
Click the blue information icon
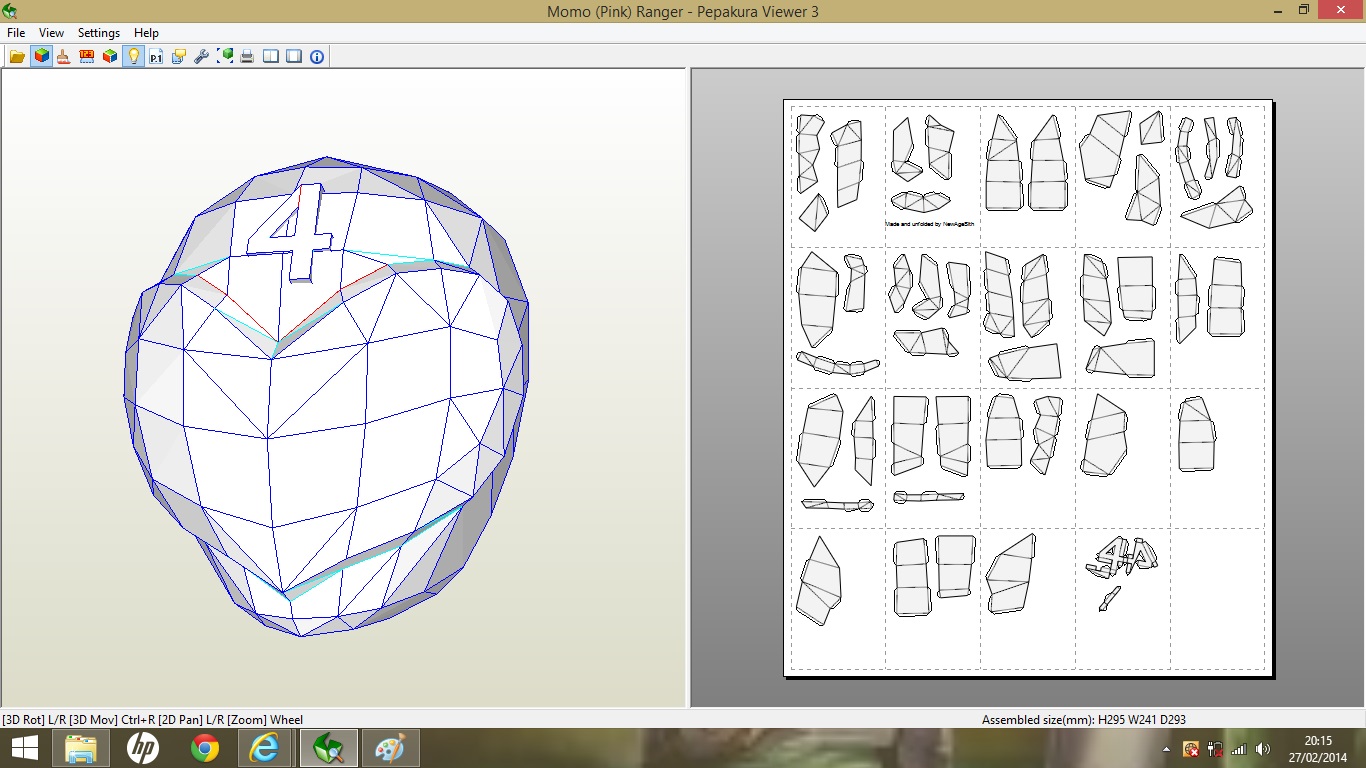point(317,57)
